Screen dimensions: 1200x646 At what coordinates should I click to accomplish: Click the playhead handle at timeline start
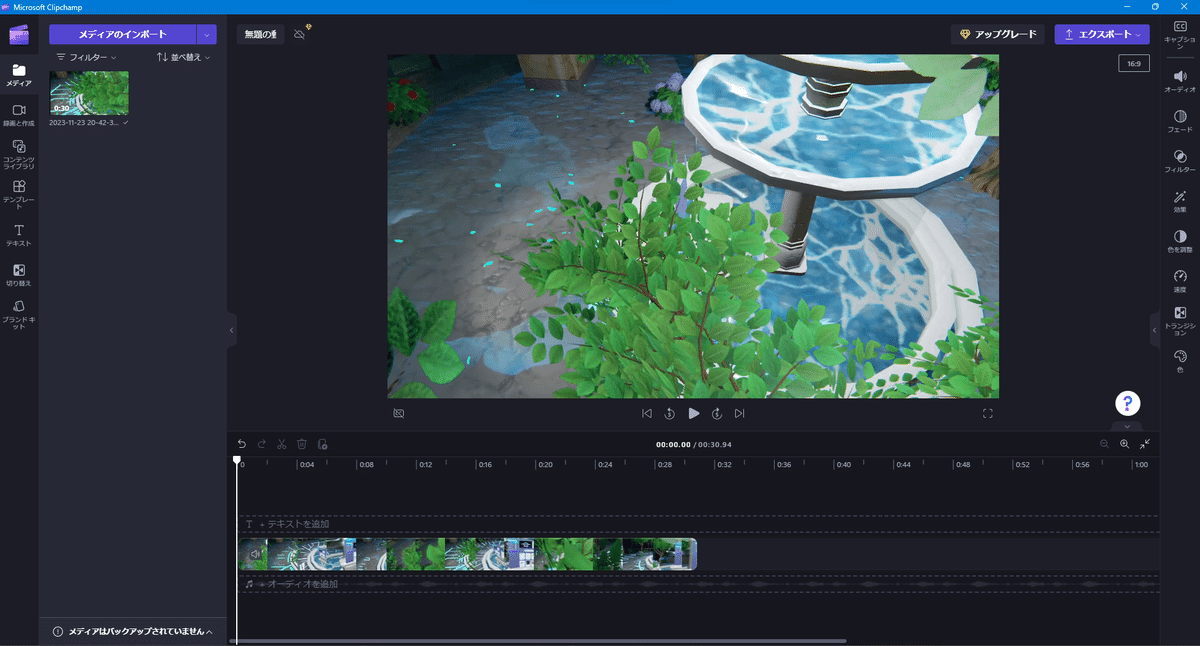point(237,460)
